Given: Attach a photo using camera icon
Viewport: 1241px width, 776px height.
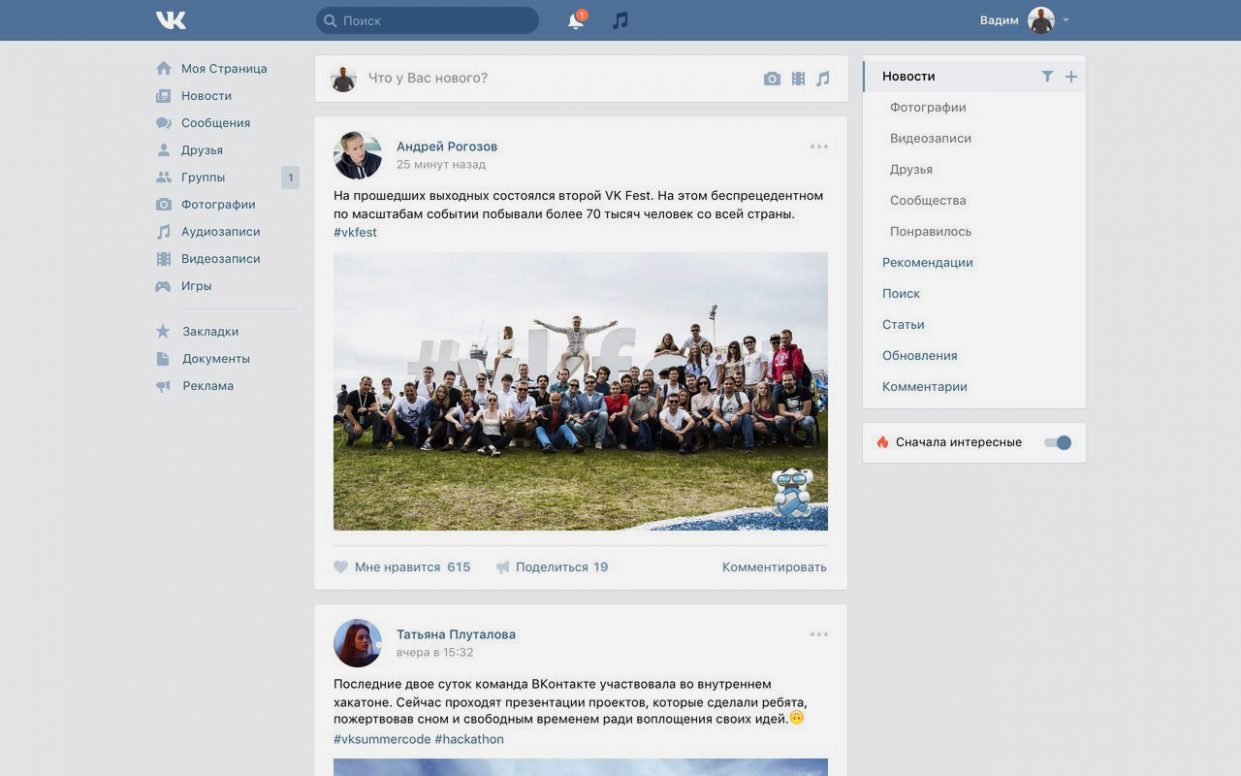Looking at the screenshot, I should point(771,78).
